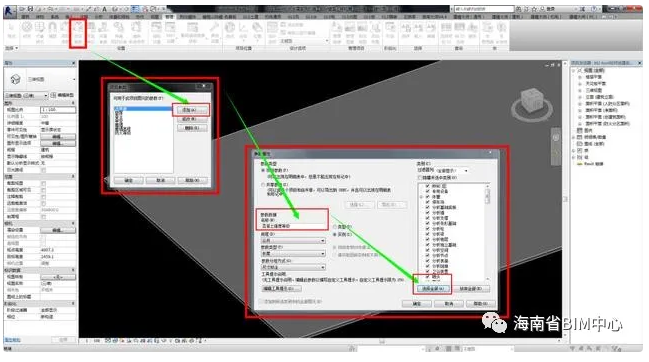Click the Coordinates ribbon icon

tap(243, 31)
